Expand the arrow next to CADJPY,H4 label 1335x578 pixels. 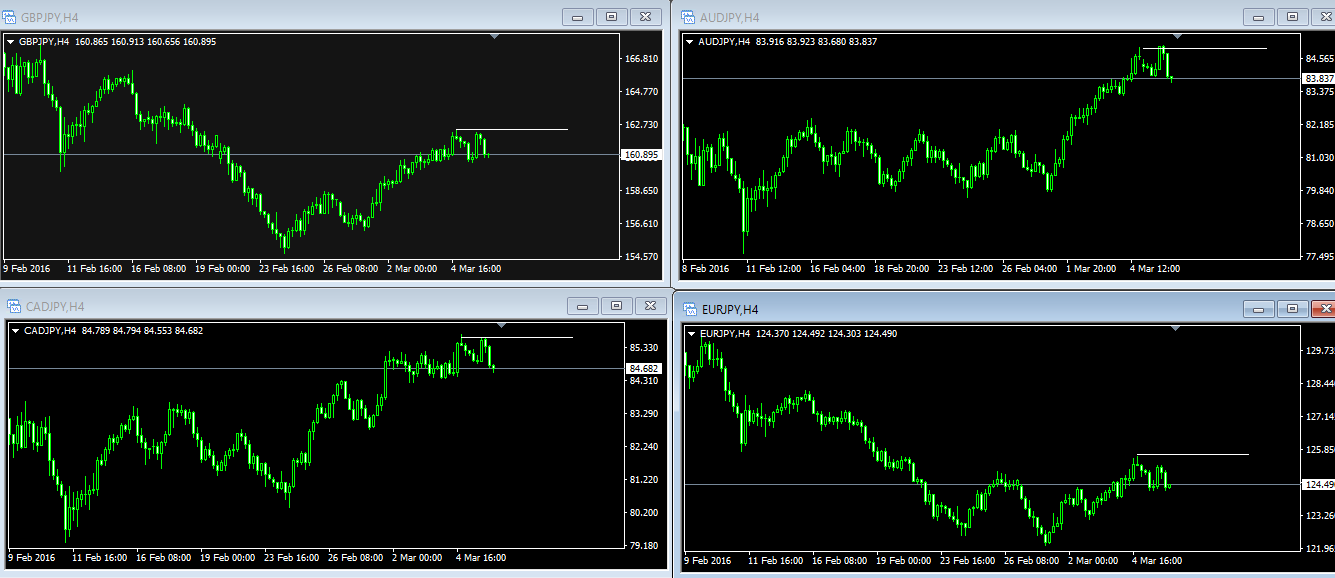point(15,331)
